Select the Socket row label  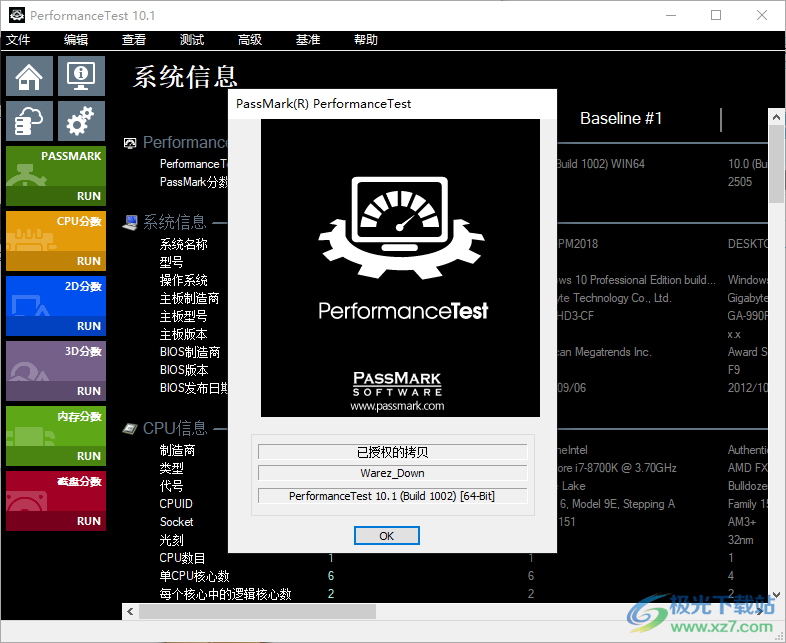tap(176, 522)
